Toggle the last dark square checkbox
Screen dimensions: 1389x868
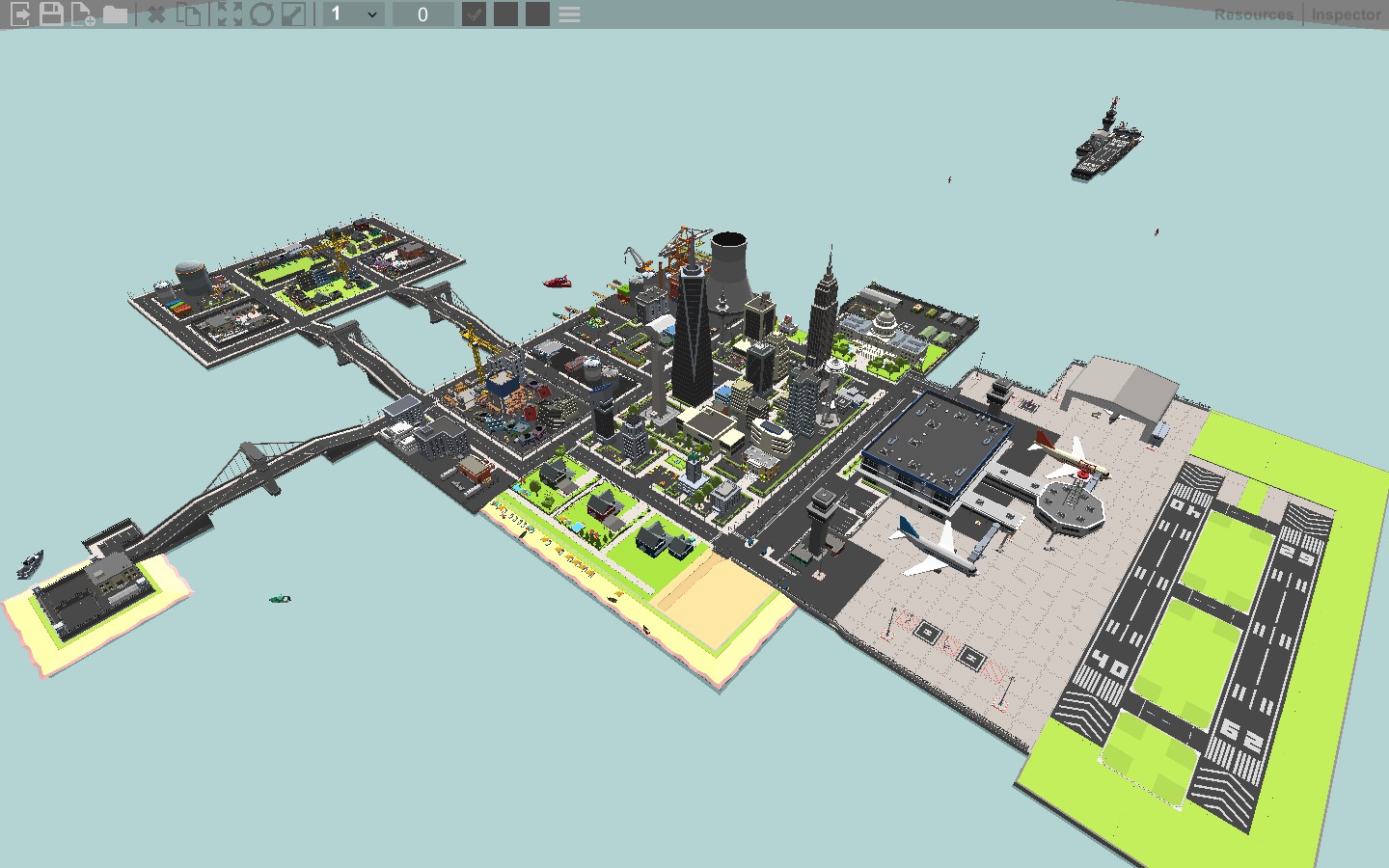click(537, 14)
